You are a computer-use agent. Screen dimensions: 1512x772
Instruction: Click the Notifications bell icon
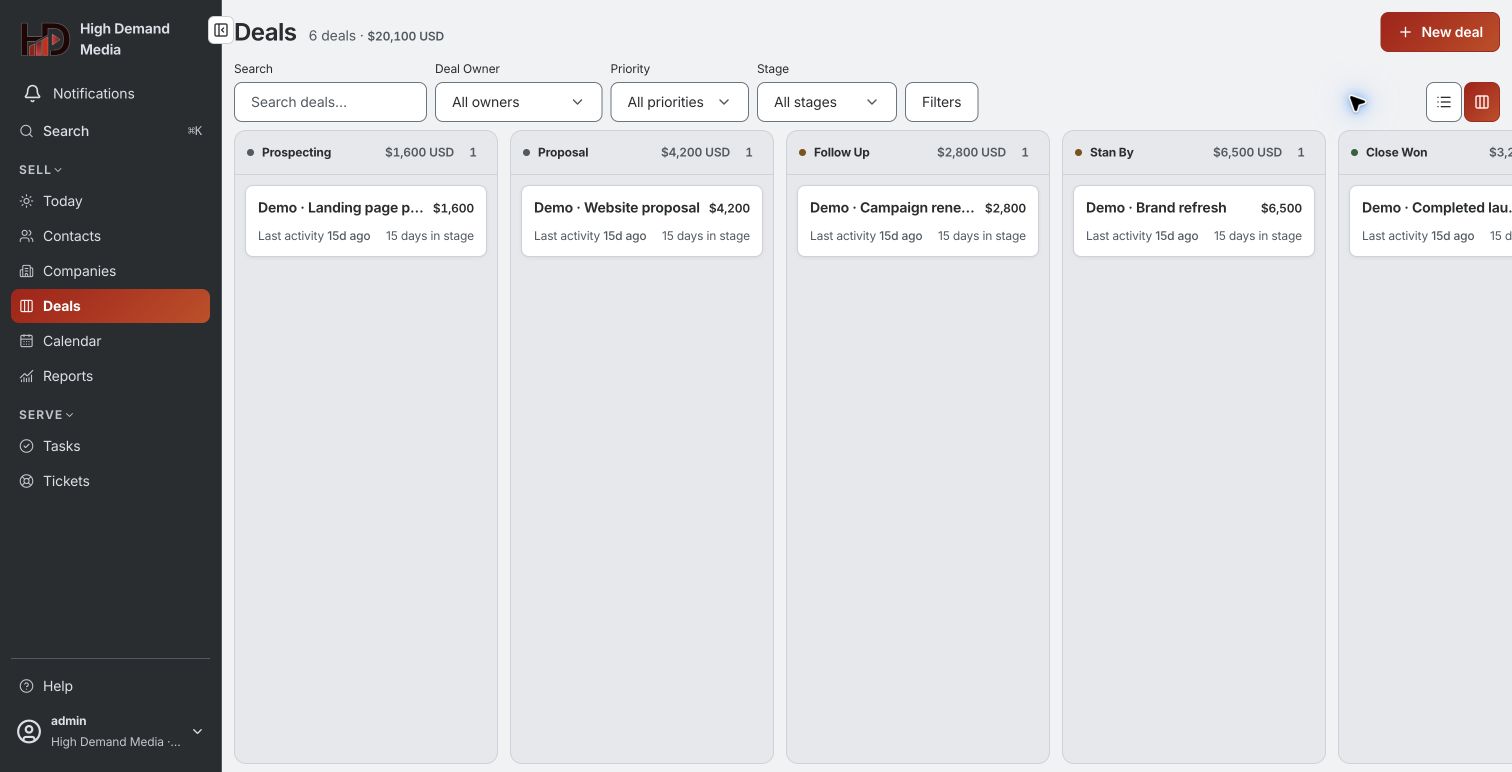32,93
